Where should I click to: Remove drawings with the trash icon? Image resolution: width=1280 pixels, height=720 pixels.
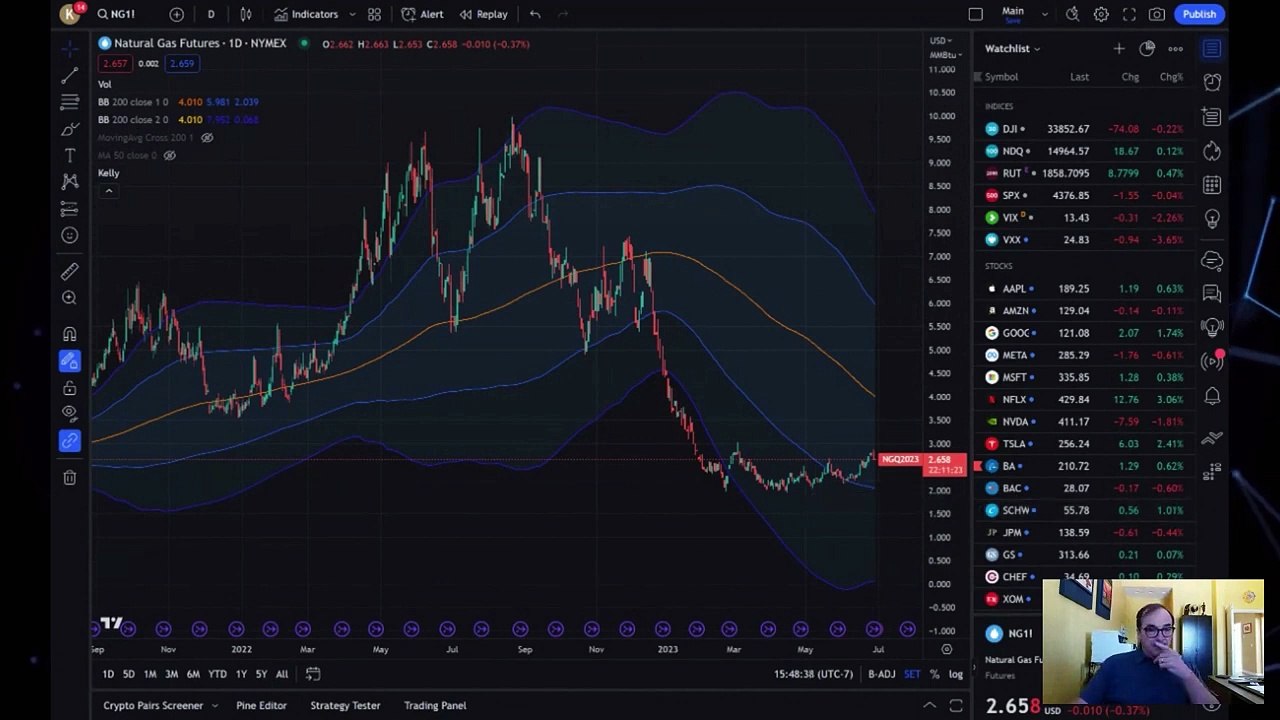[69, 478]
